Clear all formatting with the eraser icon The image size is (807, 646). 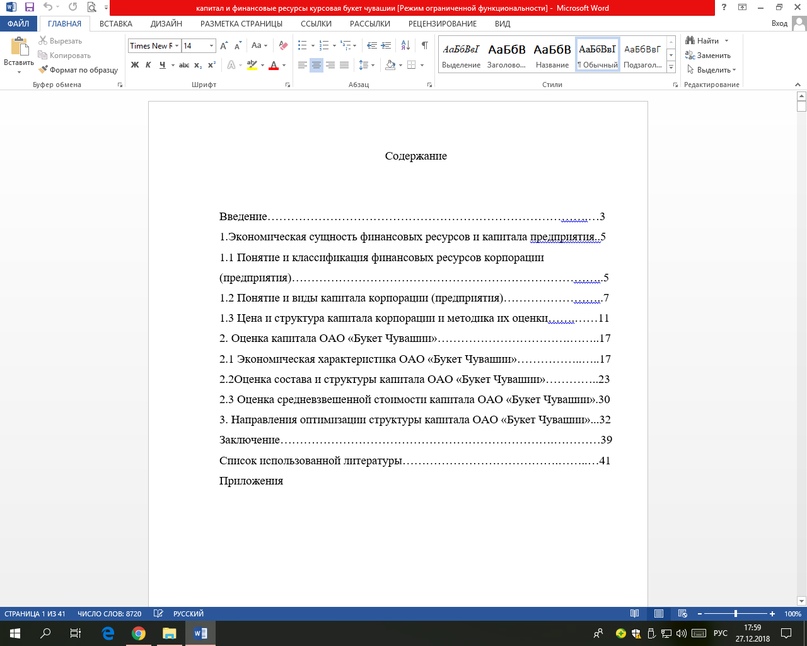coord(283,46)
